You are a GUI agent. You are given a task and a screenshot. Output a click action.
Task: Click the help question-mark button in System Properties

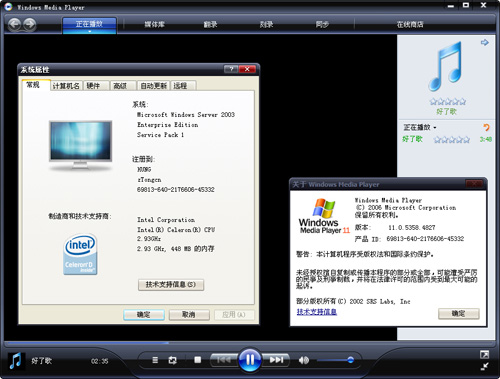pos(231,69)
